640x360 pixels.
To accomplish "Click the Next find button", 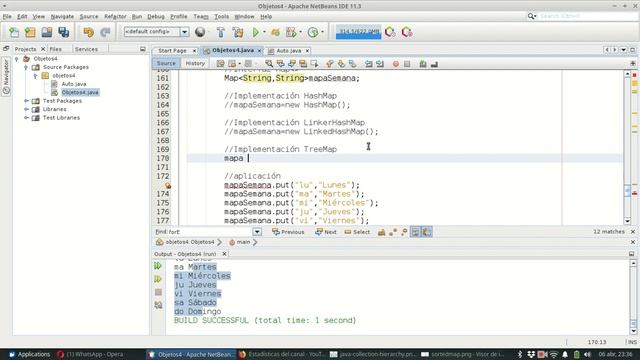I will click(326, 232).
